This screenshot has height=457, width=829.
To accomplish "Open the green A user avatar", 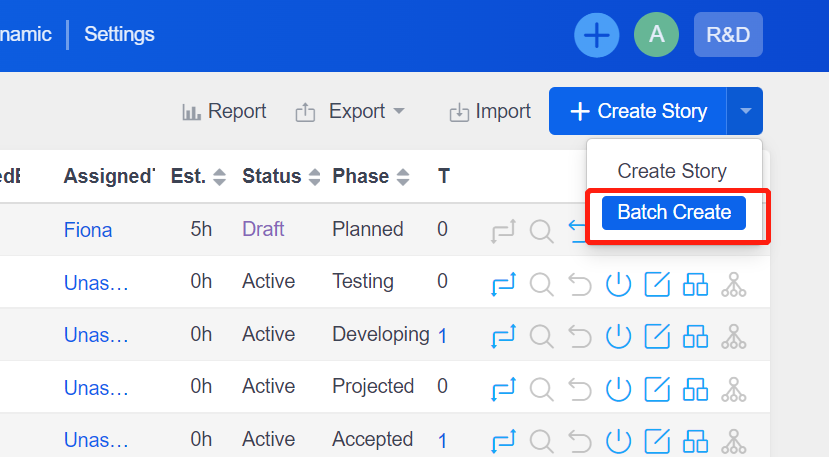I will [656, 35].
